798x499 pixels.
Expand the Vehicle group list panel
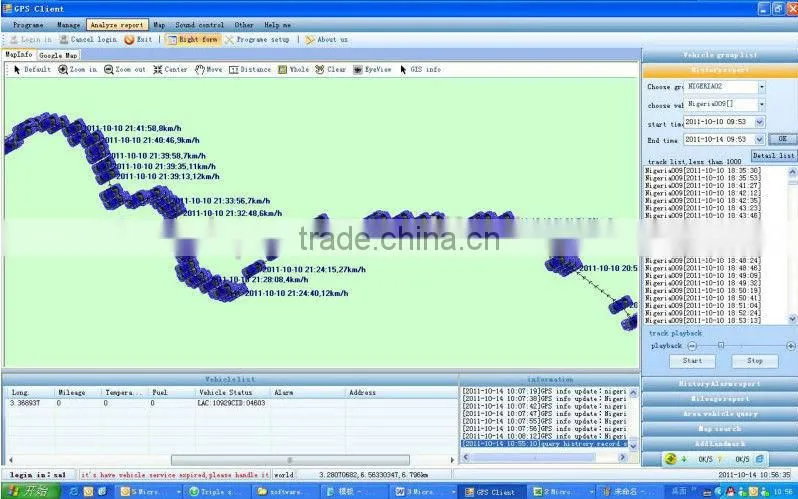click(x=720, y=55)
